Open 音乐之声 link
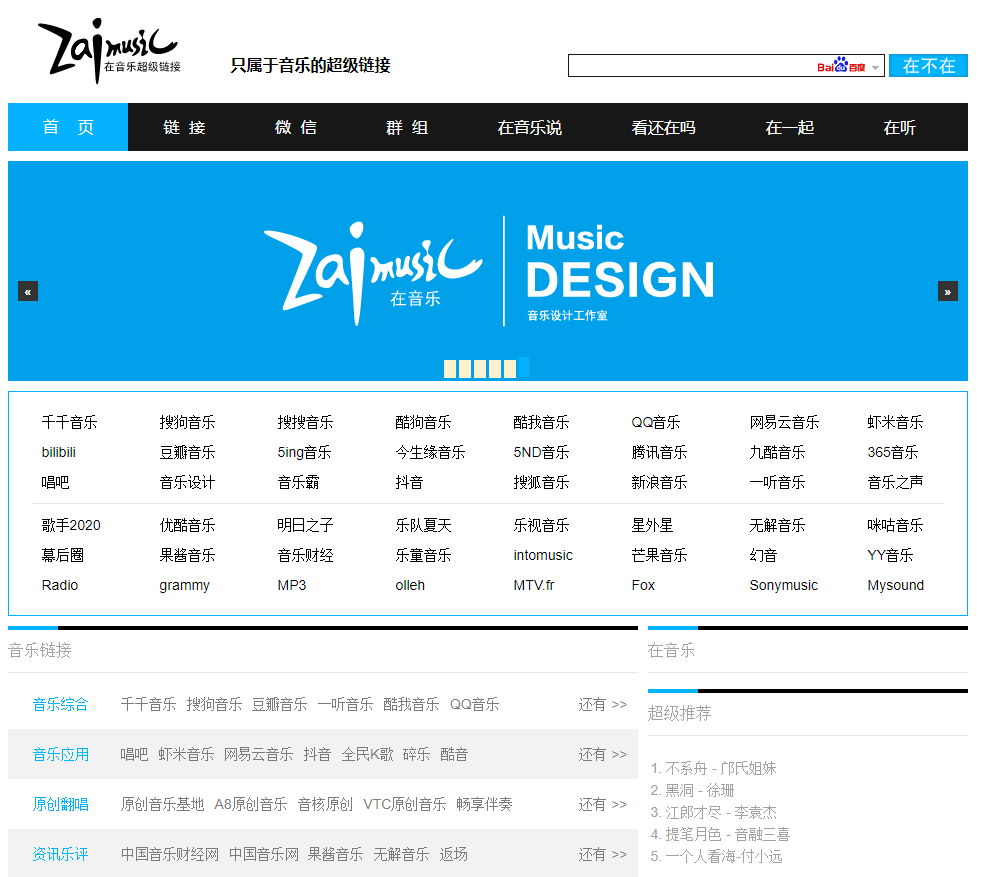Screen dimensions: 986x877 tap(895, 483)
